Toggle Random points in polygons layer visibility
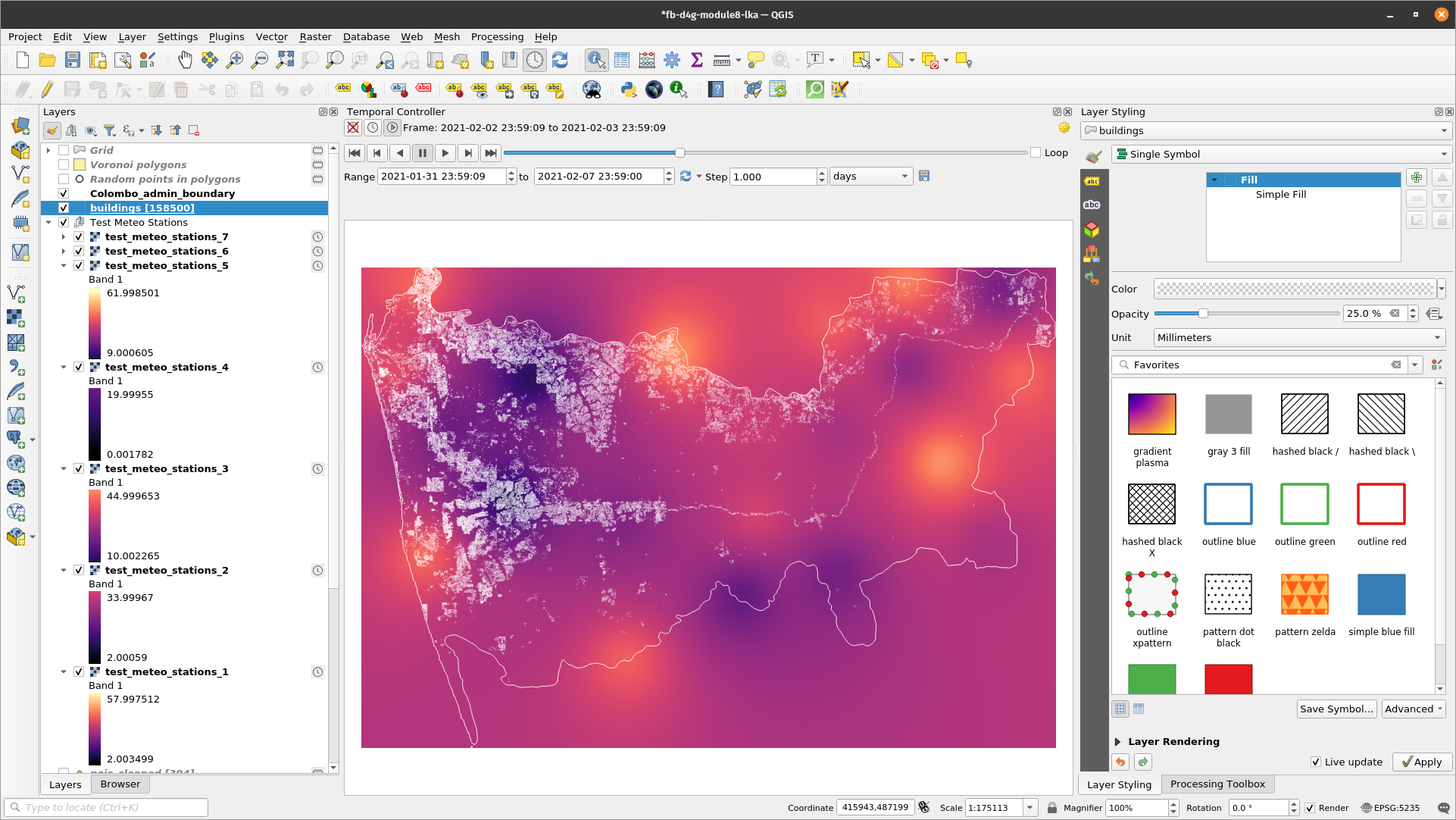Viewport: 1456px width, 820px height. [x=64, y=179]
